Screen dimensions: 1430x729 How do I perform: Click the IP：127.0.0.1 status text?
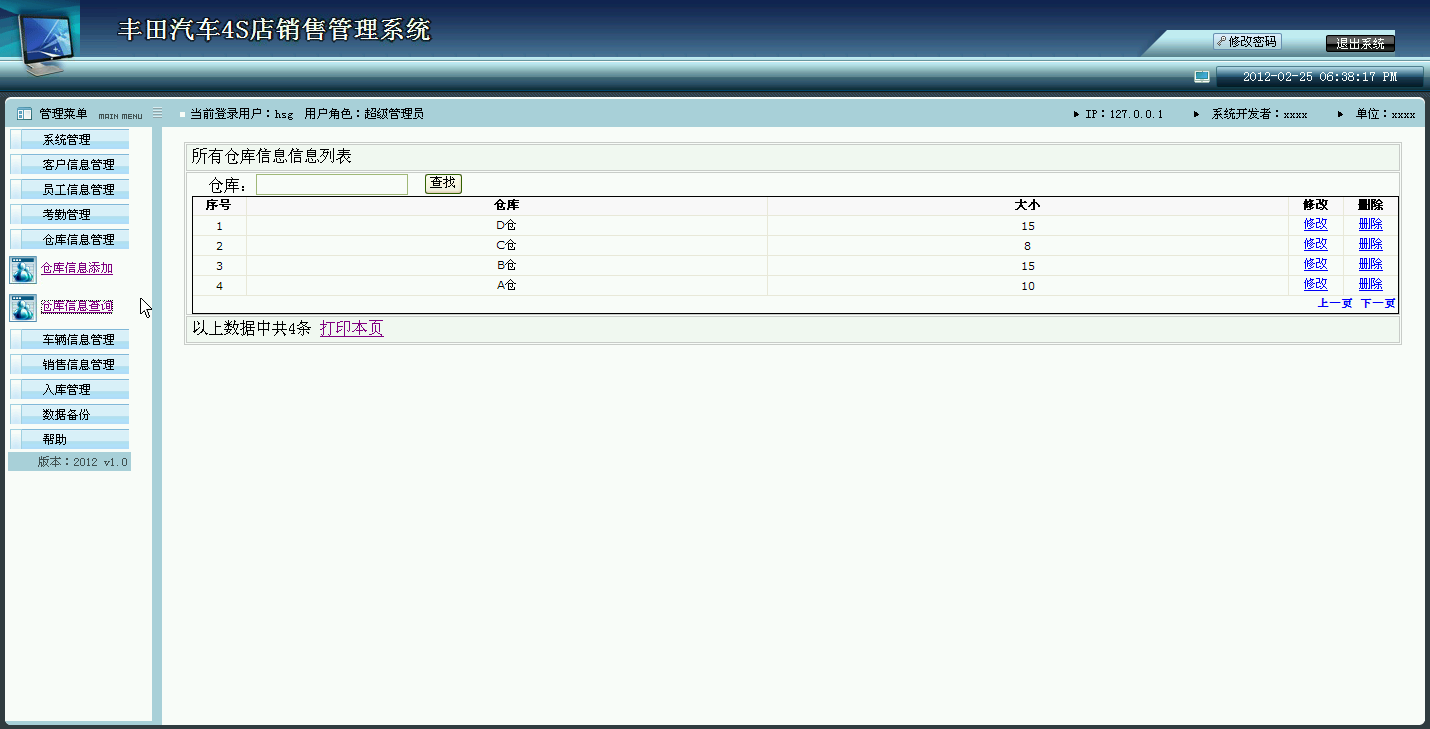point(1124,114)
